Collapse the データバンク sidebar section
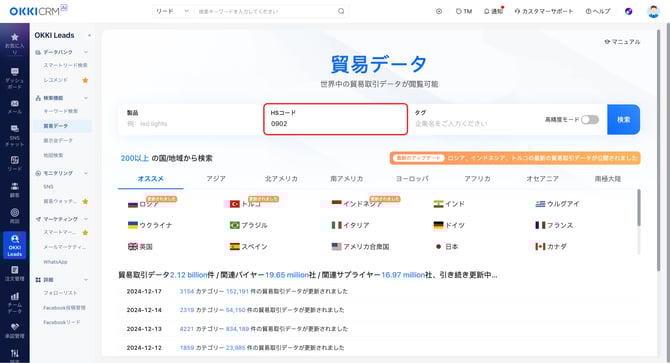Image resolution: width=670 pixels, height=363 pixels. pos(86,52)
